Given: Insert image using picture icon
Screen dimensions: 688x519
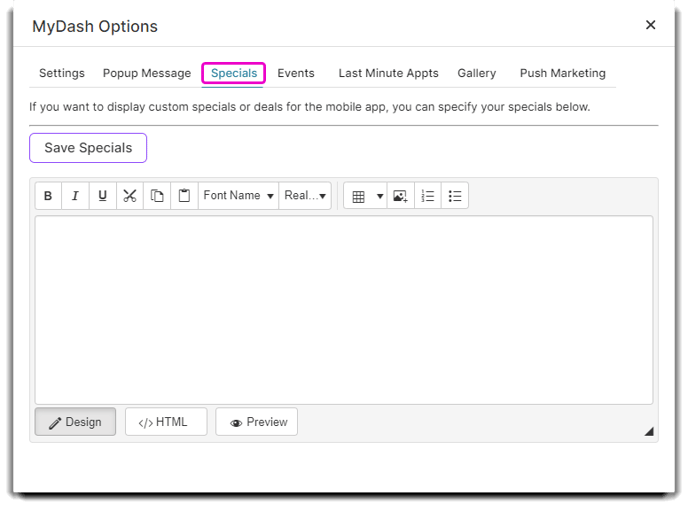Looking at the screenshot, I should (401, 196).
